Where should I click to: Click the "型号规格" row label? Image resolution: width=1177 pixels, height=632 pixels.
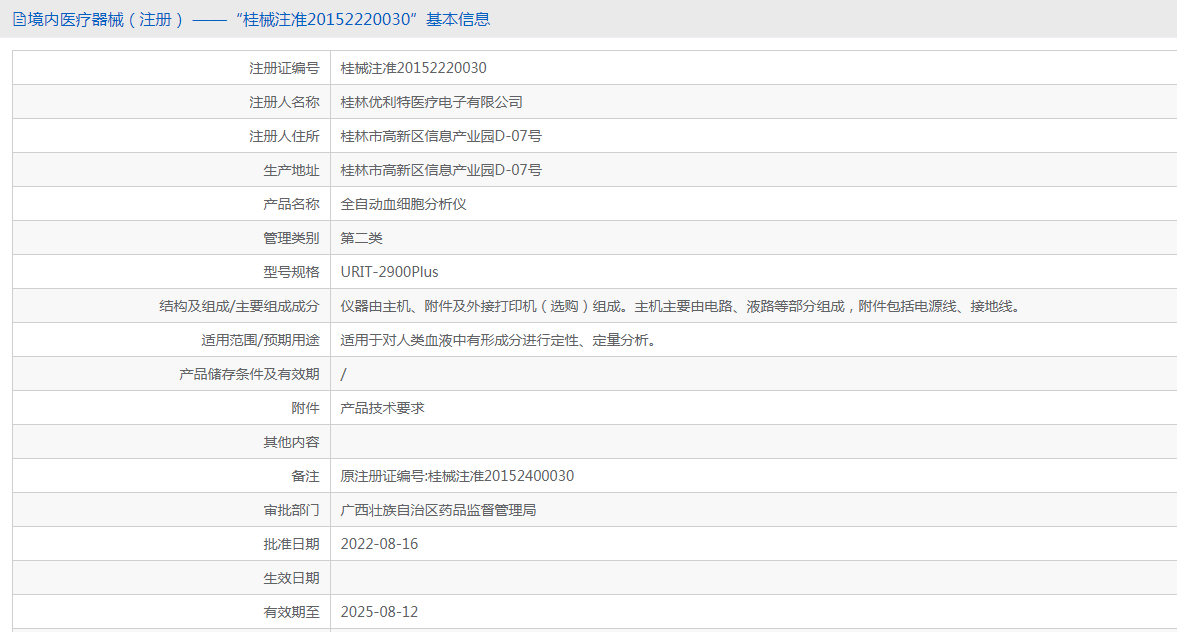[291, 272]
